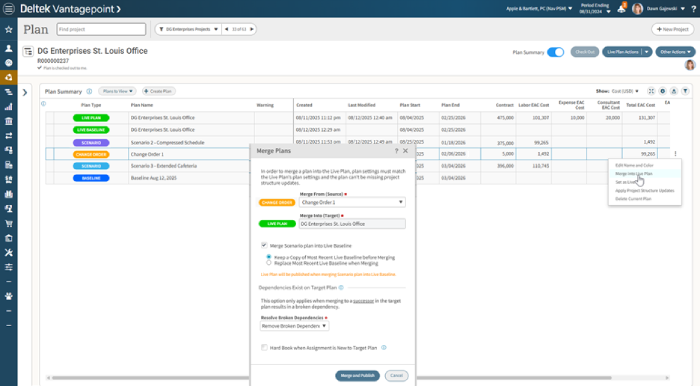Open the bar chart reporting icon in sidebar
This screenshot has width=700, height=386.
tap(8, 107)
